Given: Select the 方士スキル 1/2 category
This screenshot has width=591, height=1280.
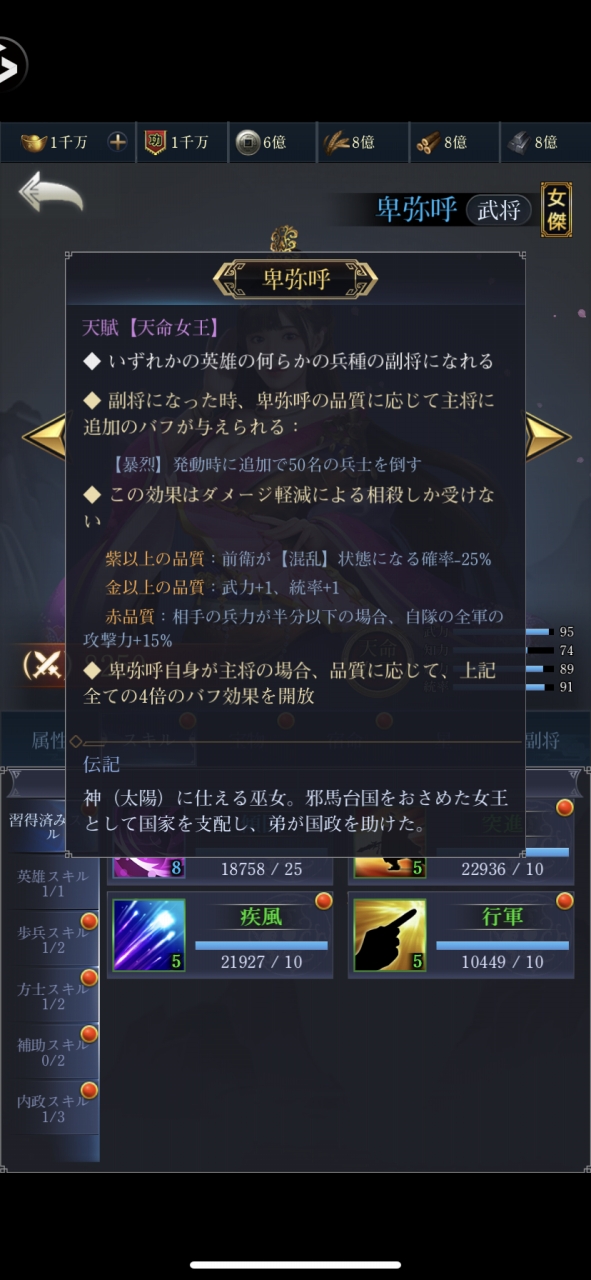Looking at the screenshot, I should click(x=53, y=995).
